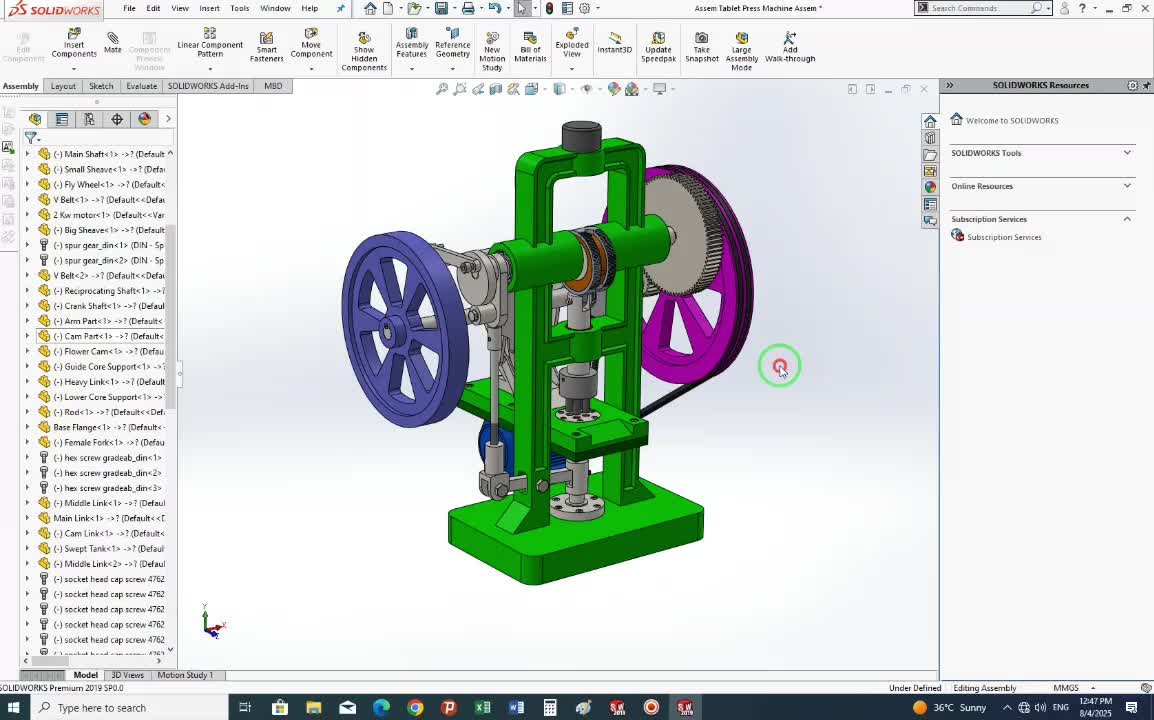Select Cam Part<1> in feature tree

pyautogui.click(x=101, y=336)
